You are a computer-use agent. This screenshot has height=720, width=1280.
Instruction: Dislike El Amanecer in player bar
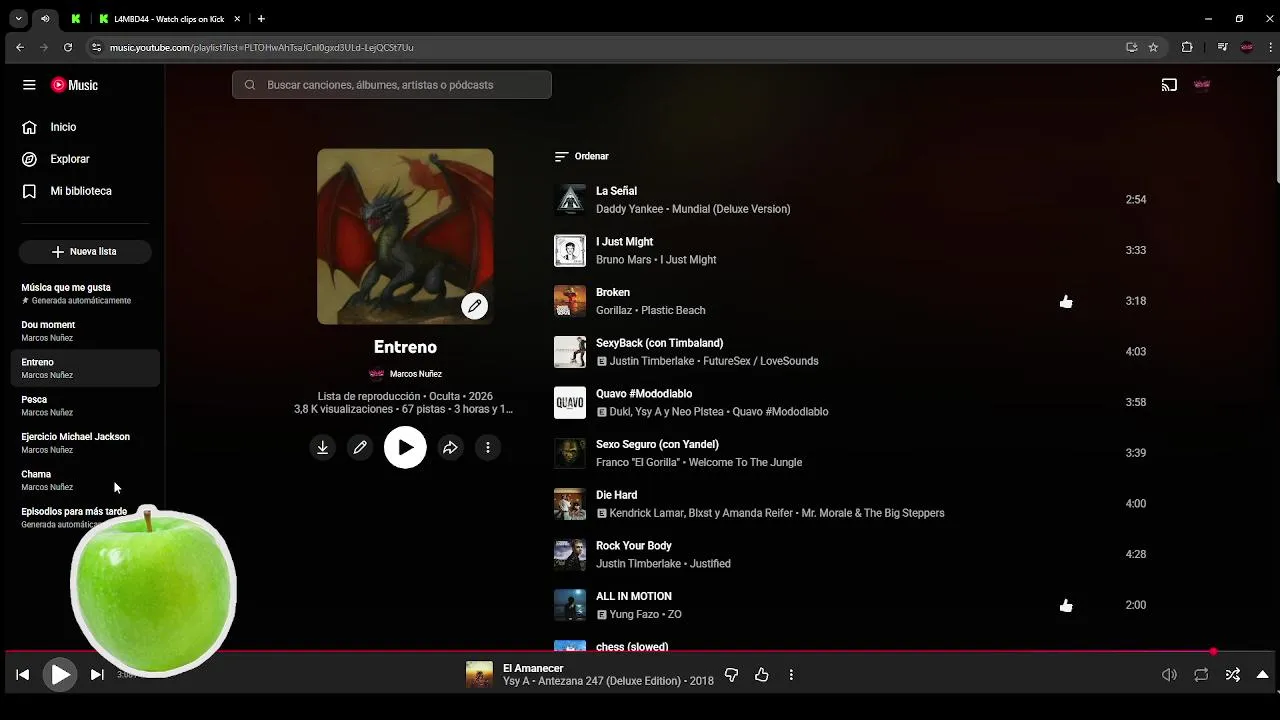pos(731,675)
